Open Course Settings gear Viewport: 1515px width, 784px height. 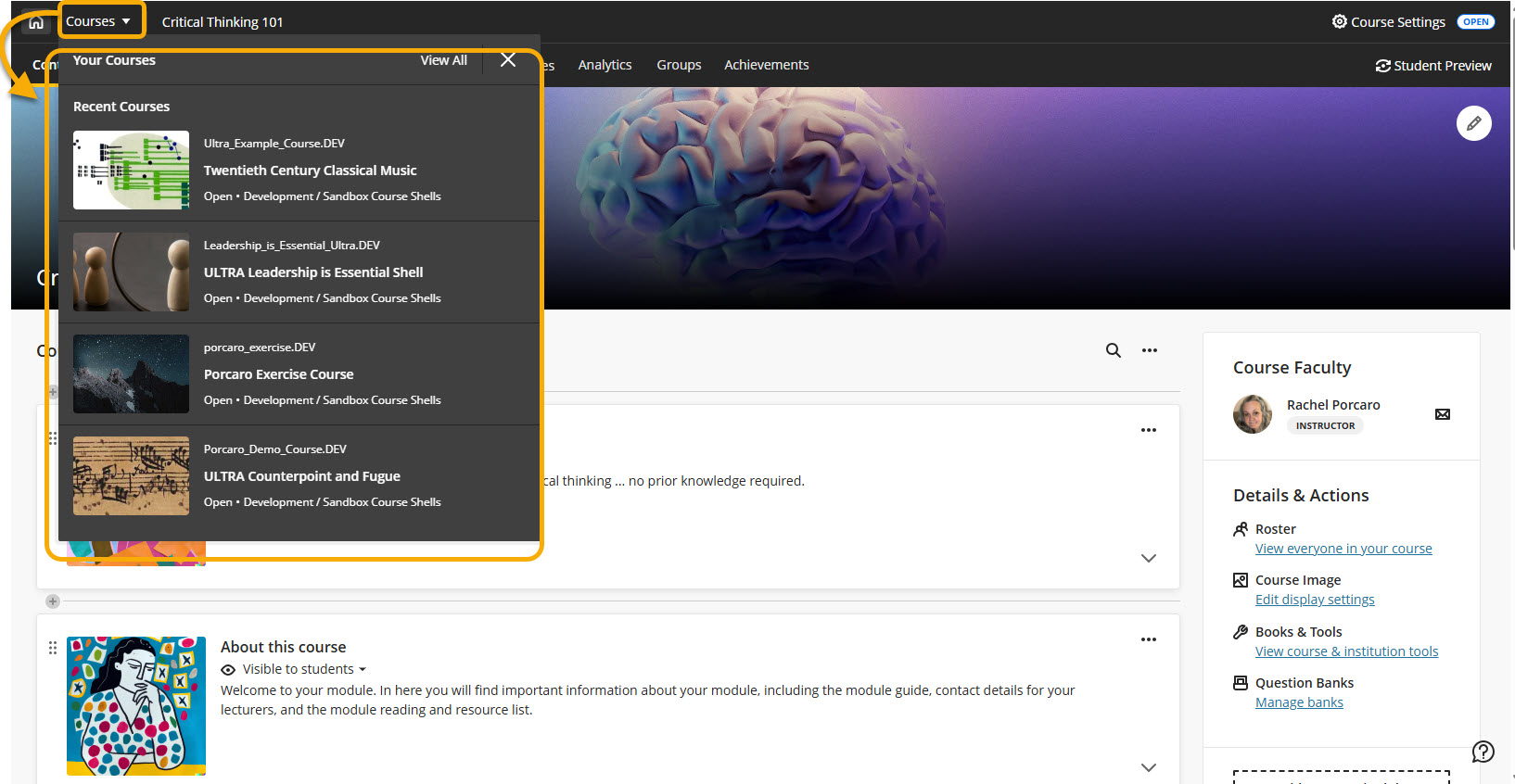pyautogui.click(x=1388, y=21)
